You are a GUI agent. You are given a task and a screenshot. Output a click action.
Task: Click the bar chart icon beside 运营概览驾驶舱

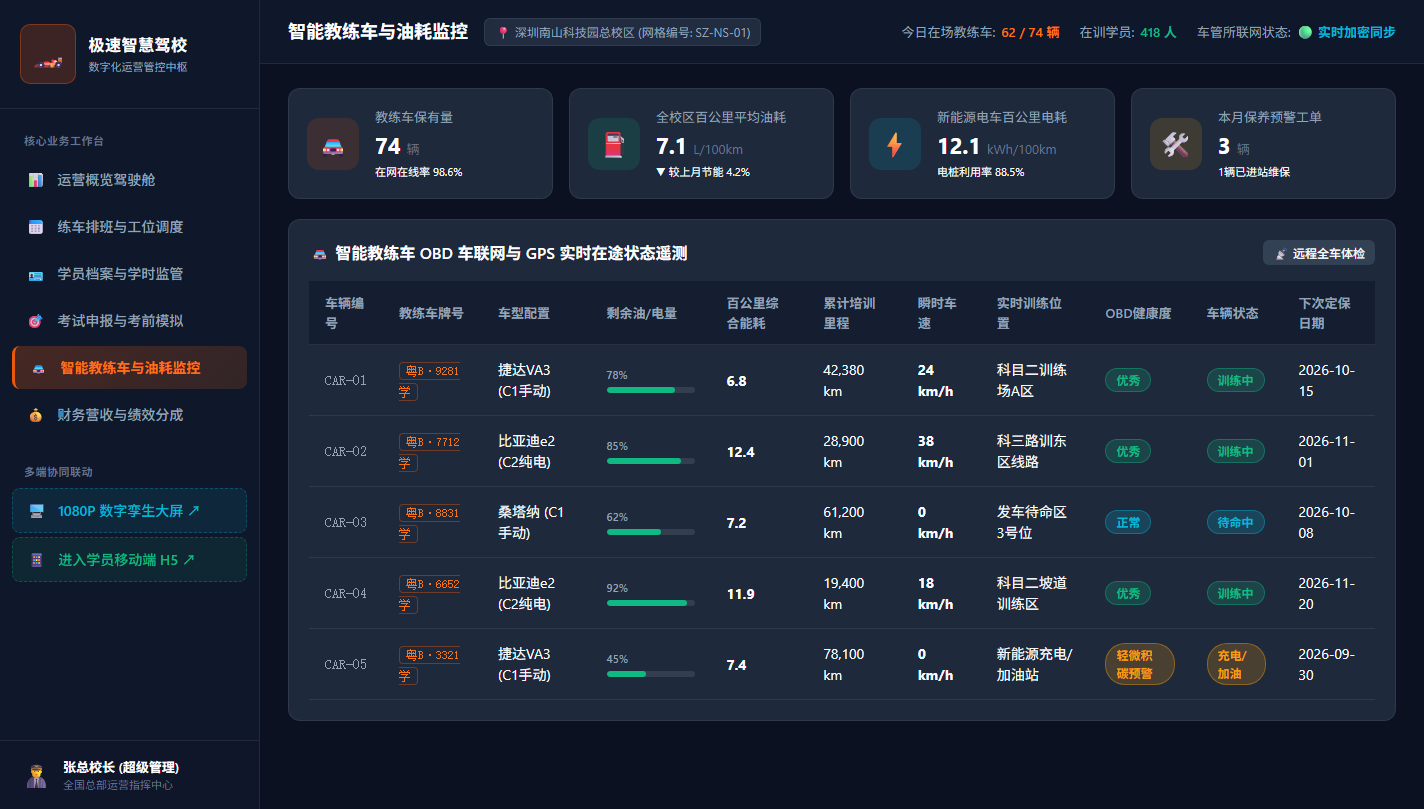coord(36,180)
